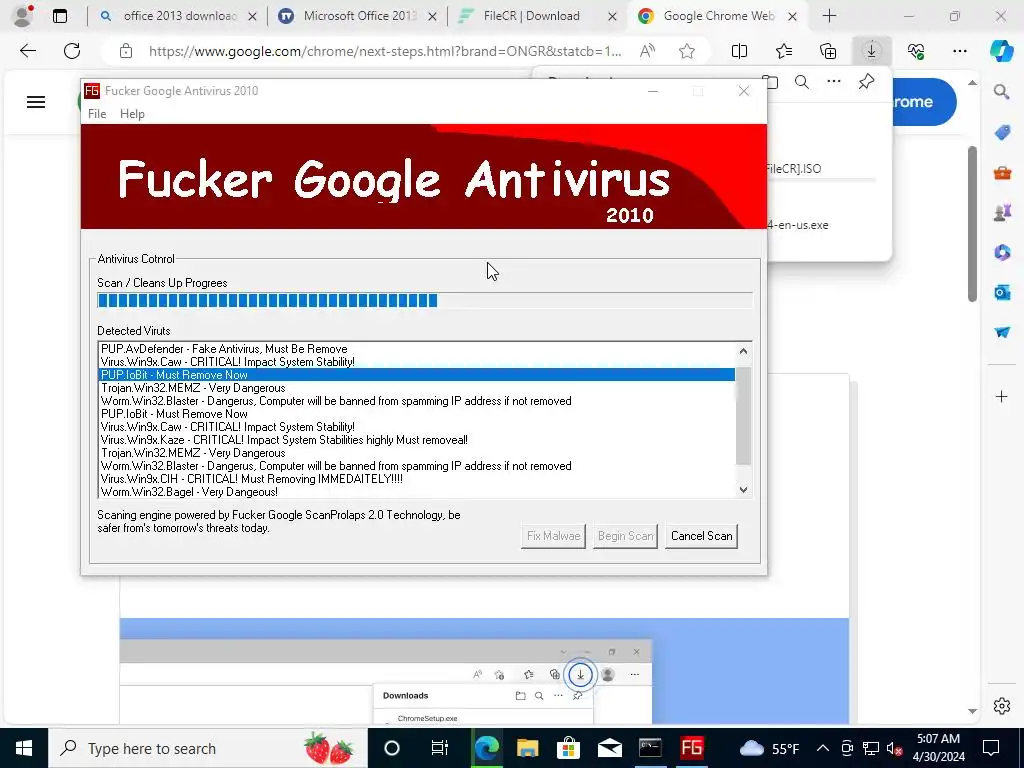The image size is (1024, 768).
Task: Click the Edge address bar URL
Action: point(385,51)
